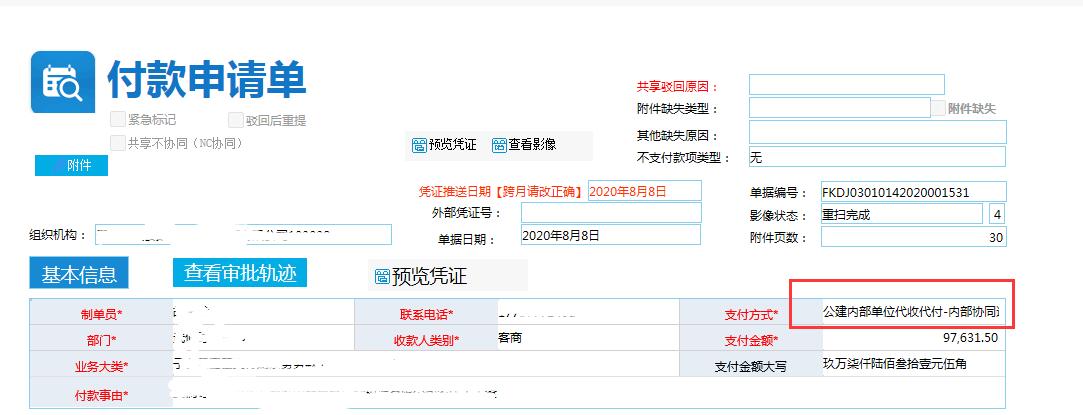Click the 查看影像 image viewer icon
The height and width of the screenshot is (415, 1083).
[x=499, y=145]
